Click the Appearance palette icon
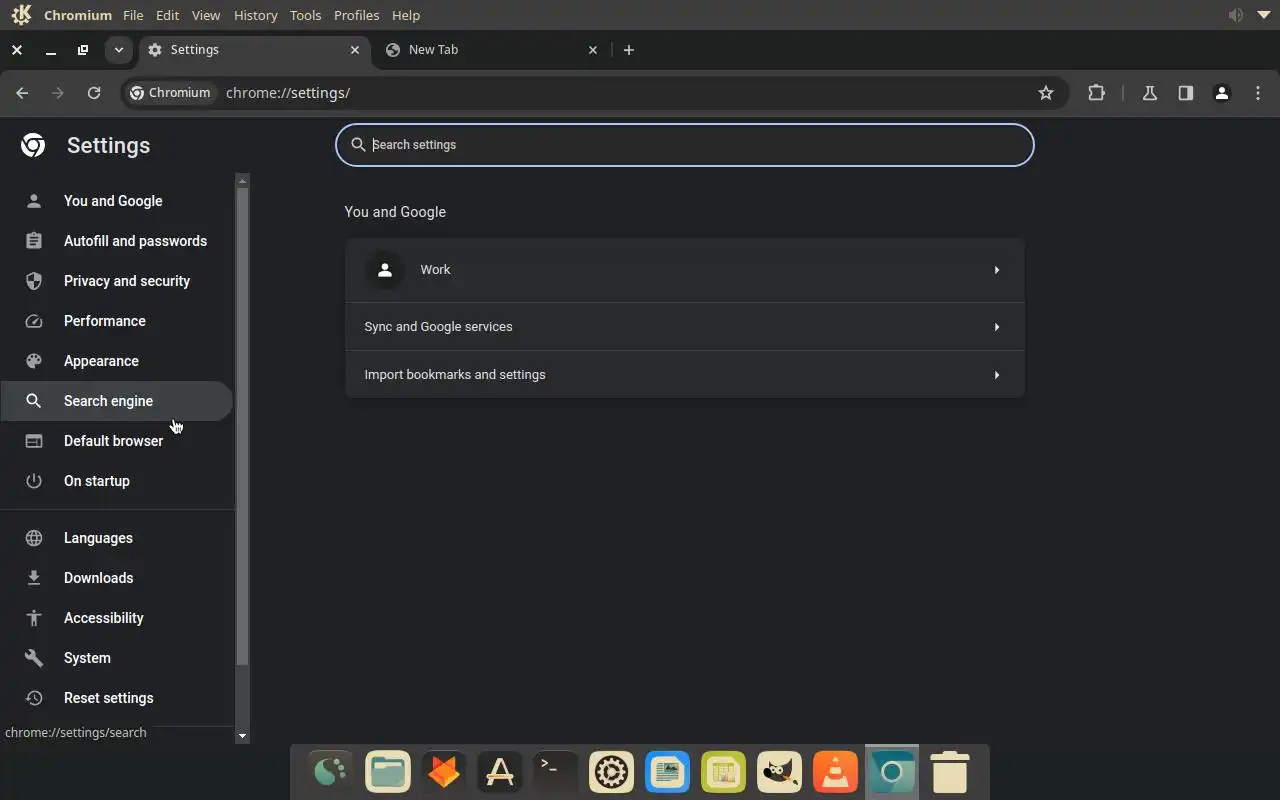Screen dimensions: 1280x800 click(x=34, y=361)
